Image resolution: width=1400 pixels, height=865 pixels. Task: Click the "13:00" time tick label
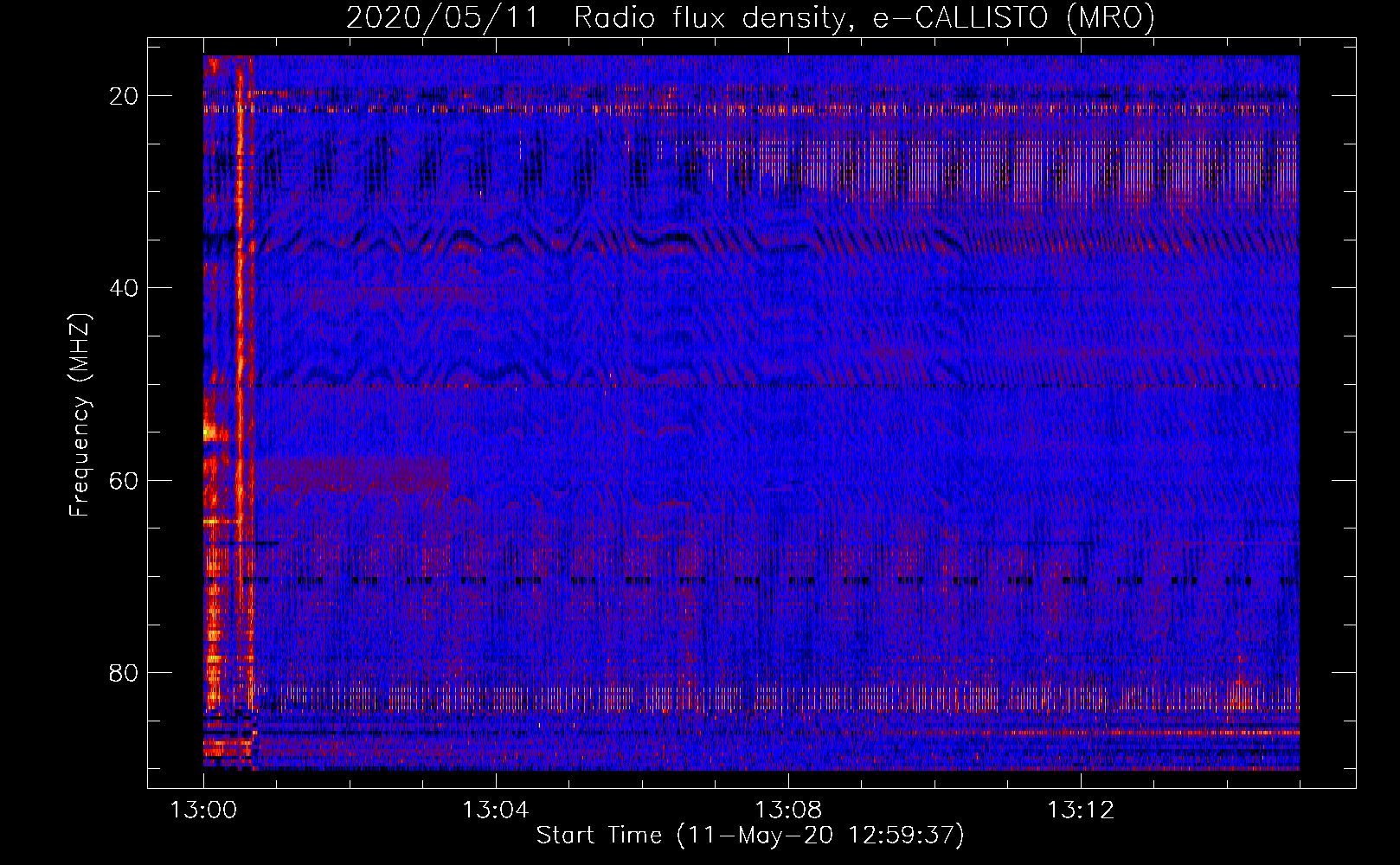tap(203, 811)
